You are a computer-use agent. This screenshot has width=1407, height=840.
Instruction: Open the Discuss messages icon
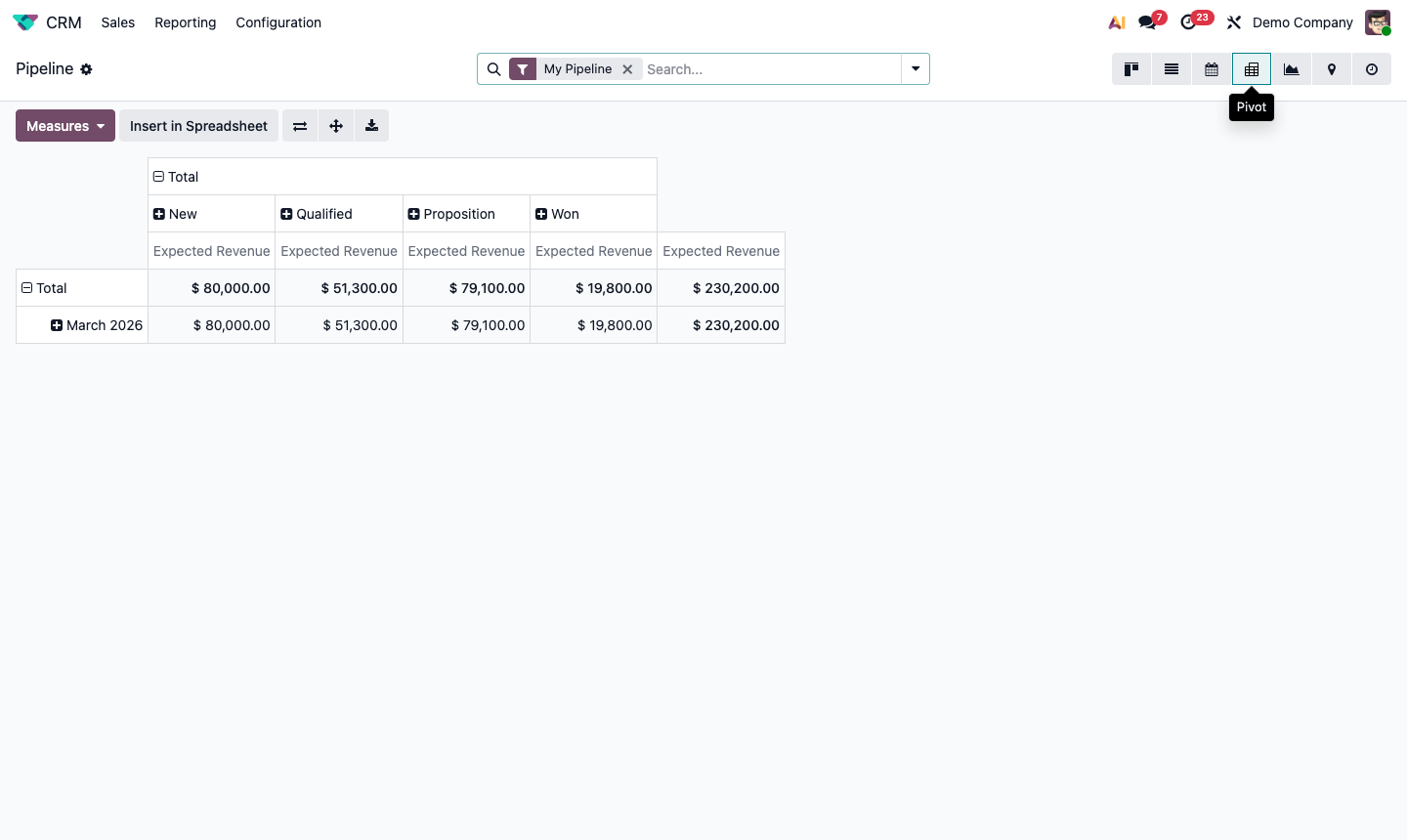[x=1150, y=21]
